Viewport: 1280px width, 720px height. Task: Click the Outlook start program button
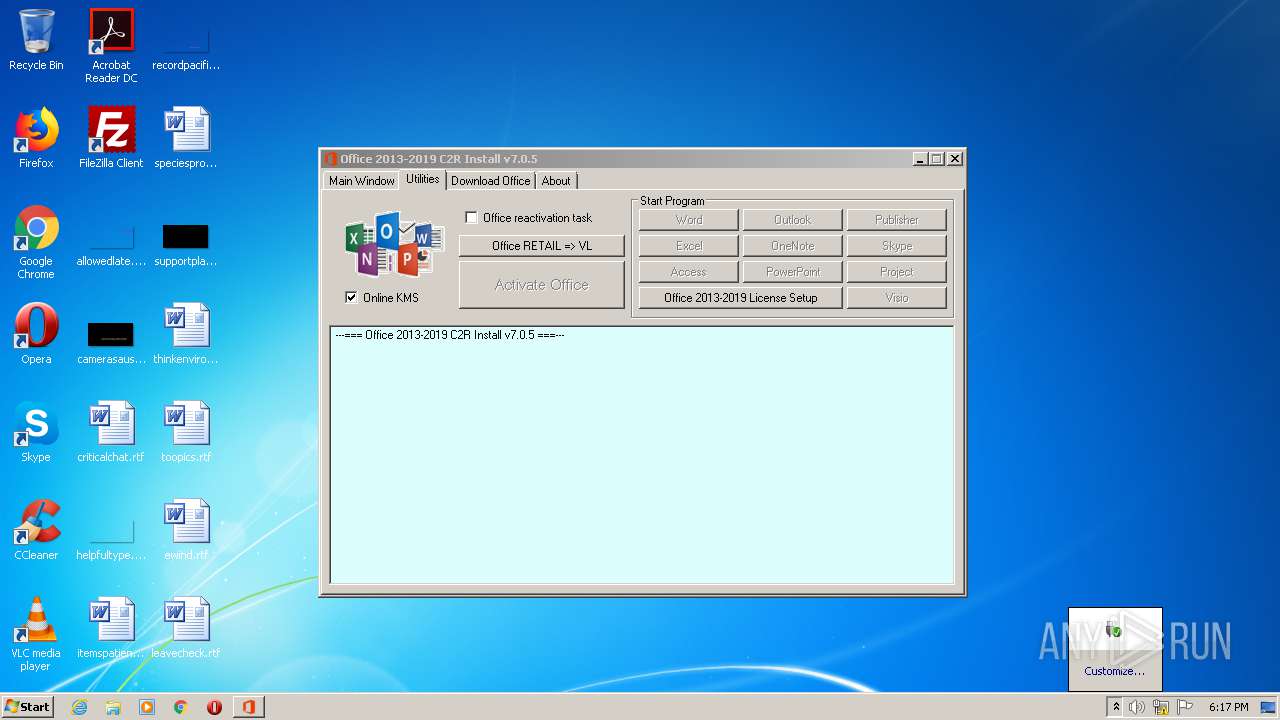coord(793,220)
